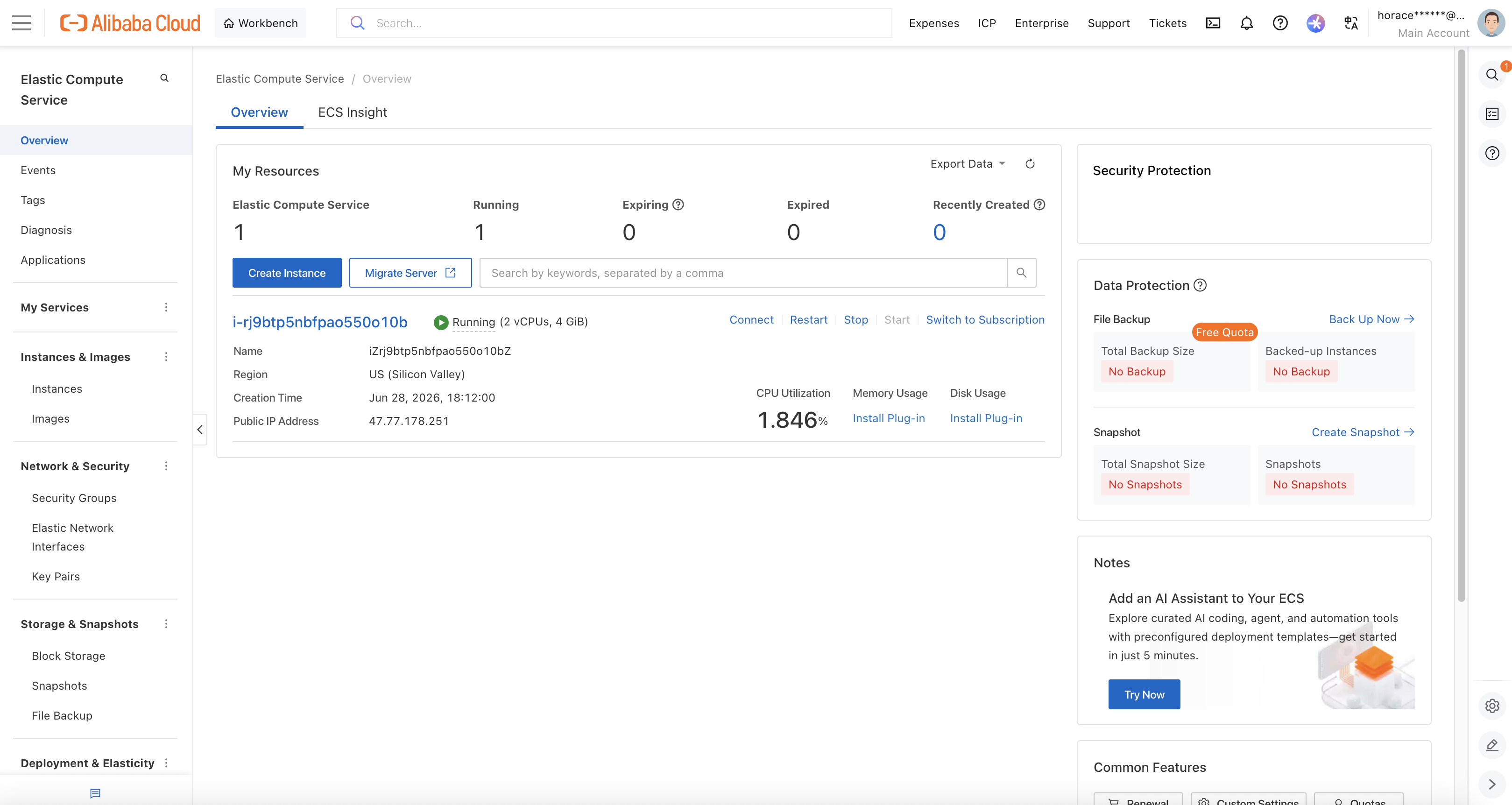Open Tags in the sidebar

[x=33, y=200]
